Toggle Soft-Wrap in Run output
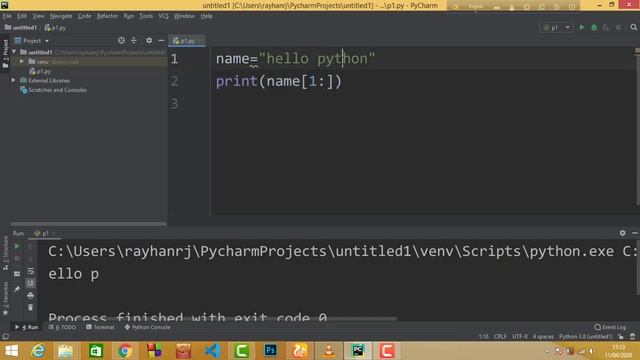Image resolution: width=640 pixels, height=360 pixels. pyautogui.click(x=31, y=271)
